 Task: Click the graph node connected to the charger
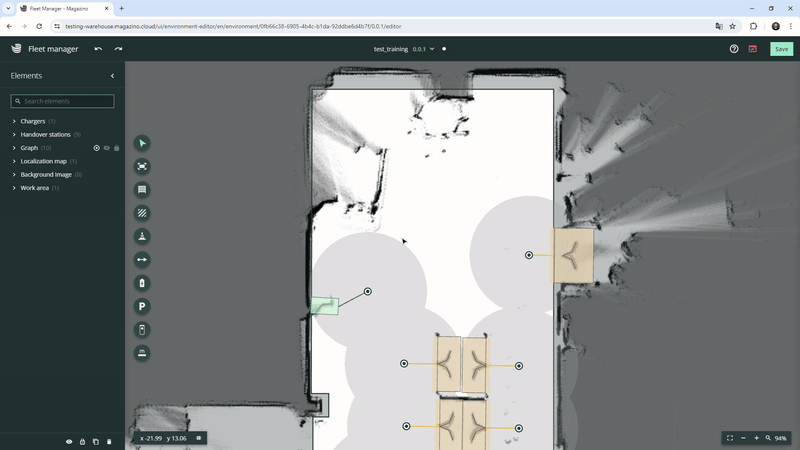point(367,291)
